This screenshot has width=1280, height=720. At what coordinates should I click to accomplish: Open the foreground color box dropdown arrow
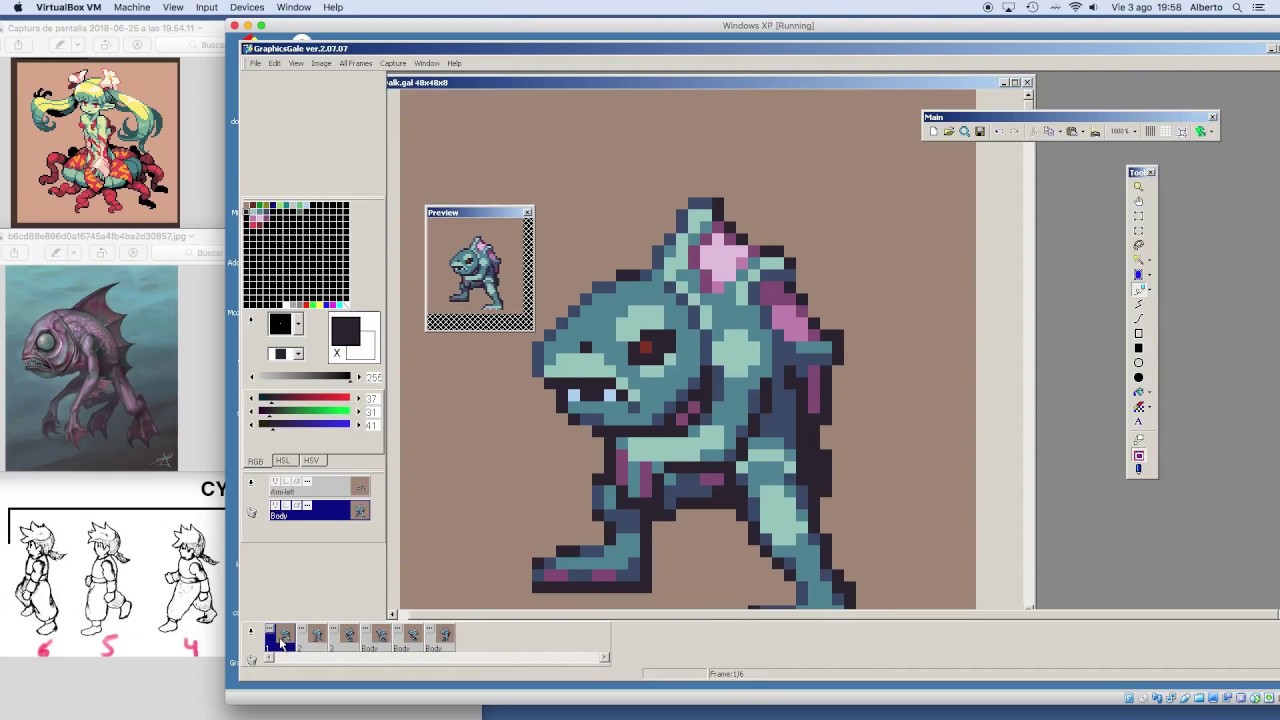pyautogui.click(x=298, y=323)
